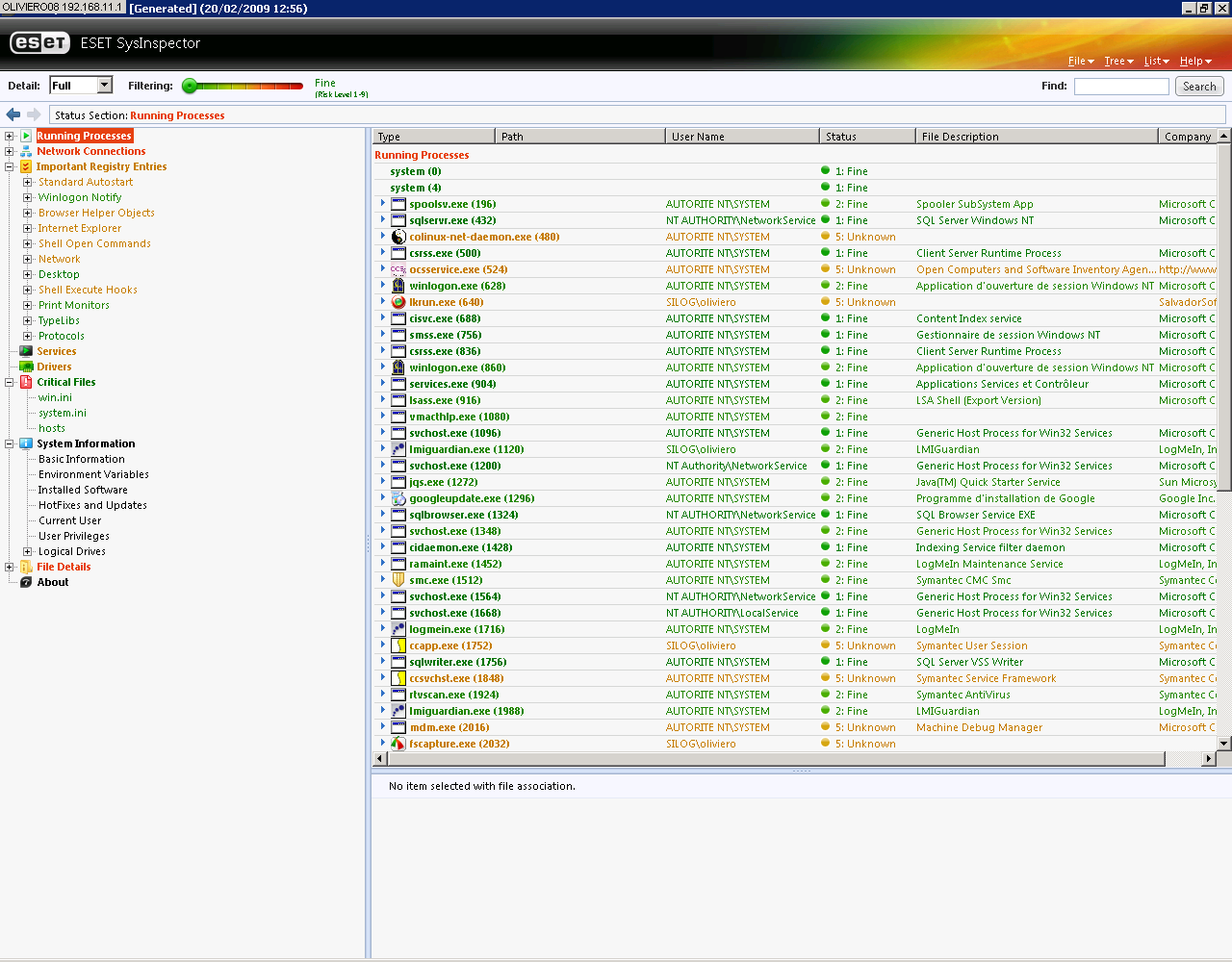Click the horizontal scrollbar right arrow
The width and height of the screenshot is (1232, 962).
[x=1209, y=759]
